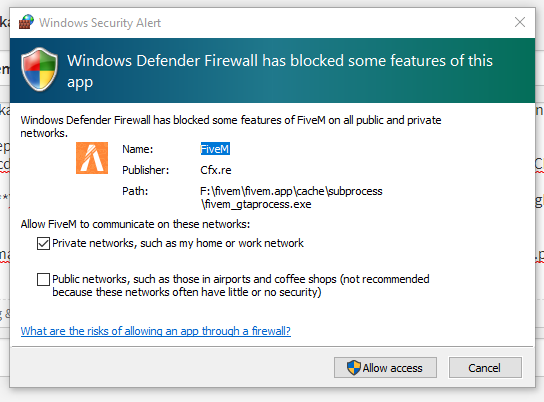Screen dimensions: 544x402
Task: Open the firewall risks help link
Action: (x=155, y=331)
